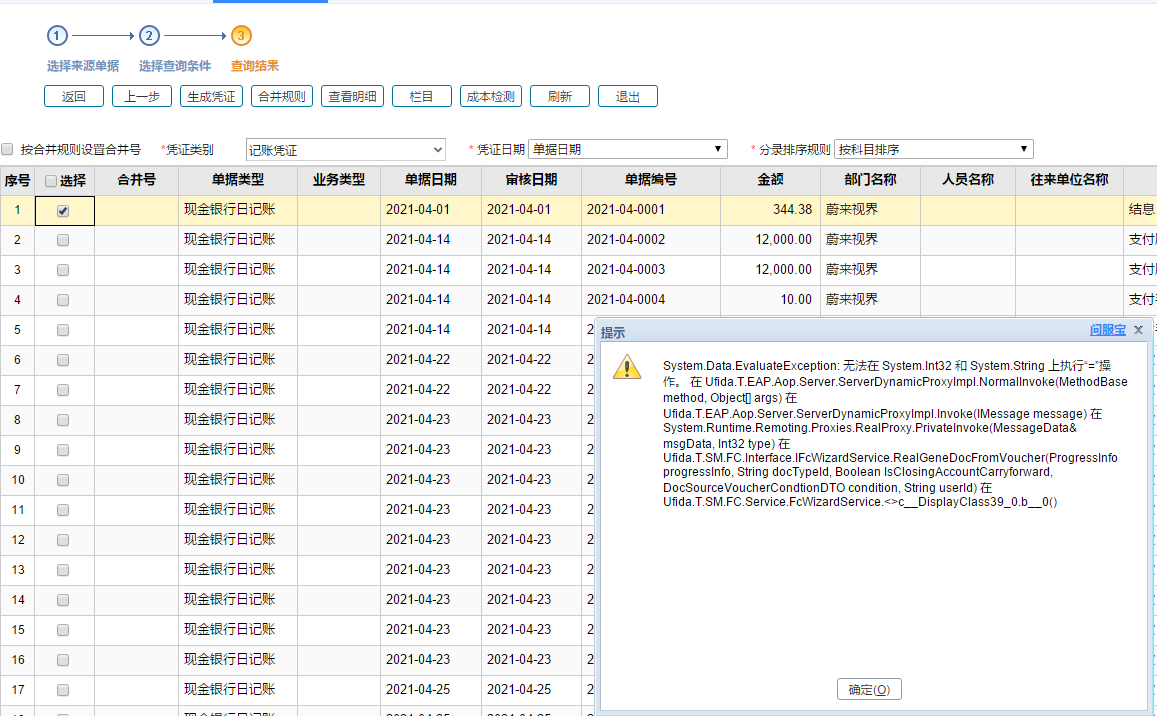1157x716 pixels.
Task: Go to step 2 circle 选择查询条件
Action: point(149,35)
